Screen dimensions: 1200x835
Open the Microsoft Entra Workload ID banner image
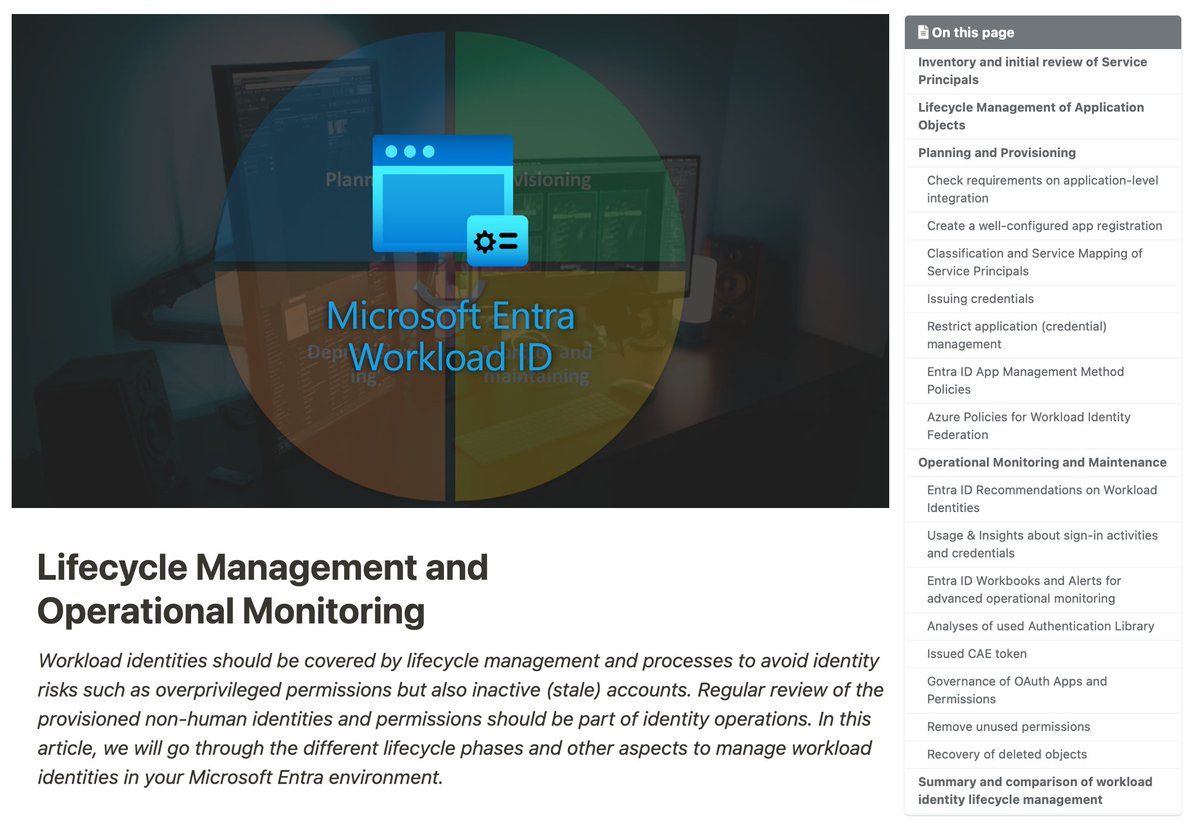point(450,261)
